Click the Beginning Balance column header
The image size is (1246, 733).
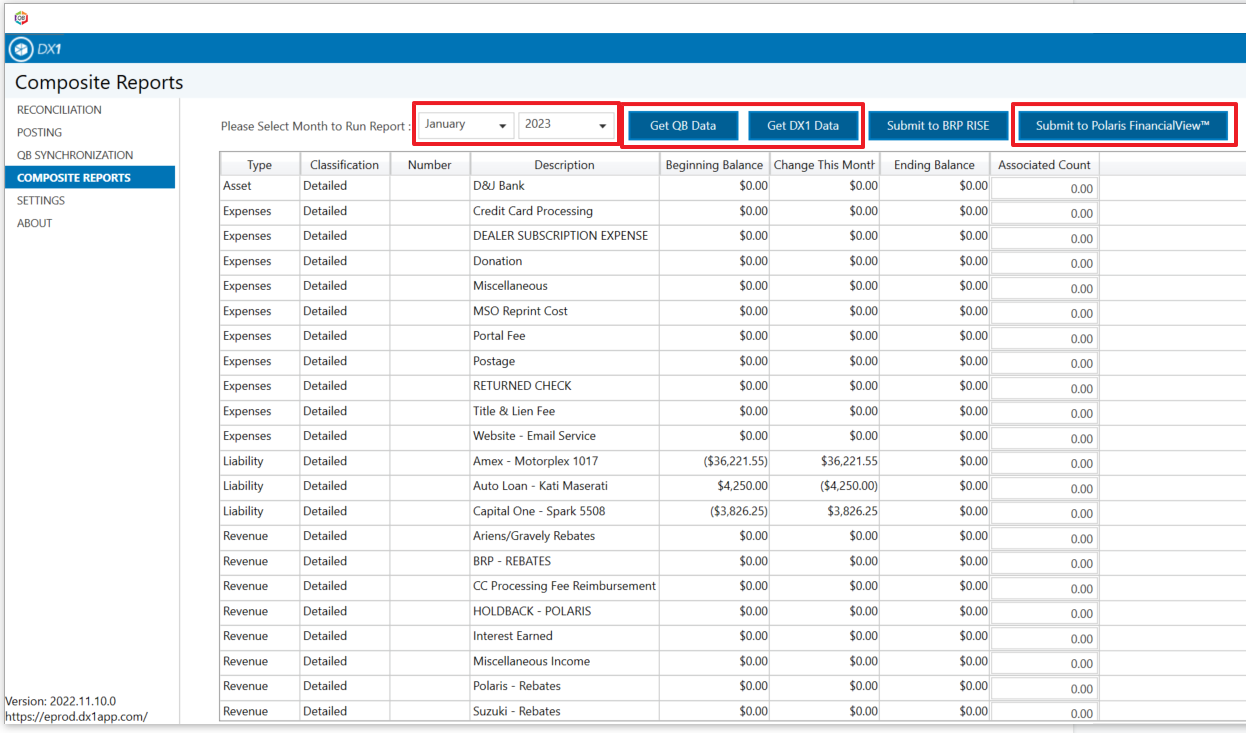(x=715, y=165)
